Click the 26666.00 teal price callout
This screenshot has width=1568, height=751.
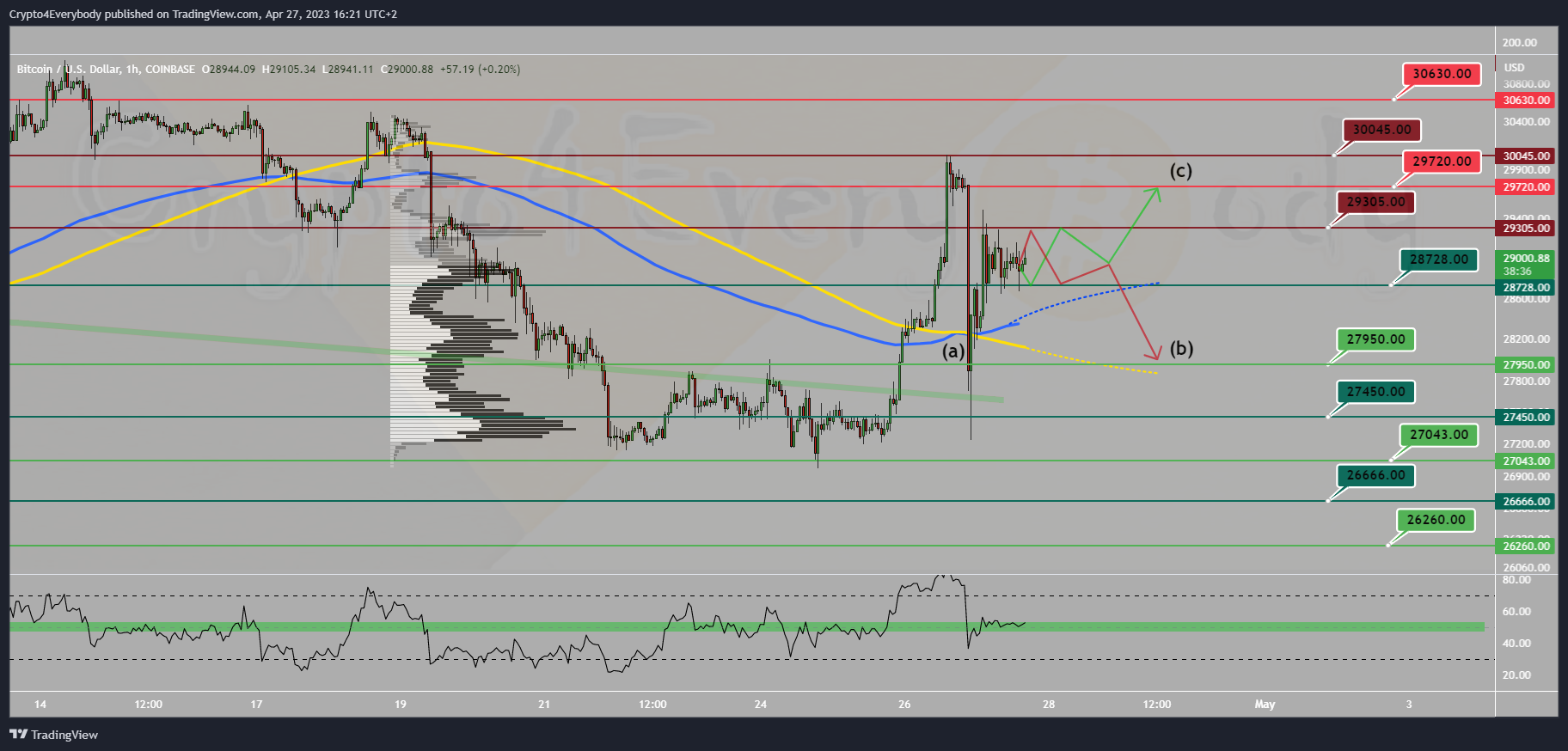click(x=1375, y=475)
